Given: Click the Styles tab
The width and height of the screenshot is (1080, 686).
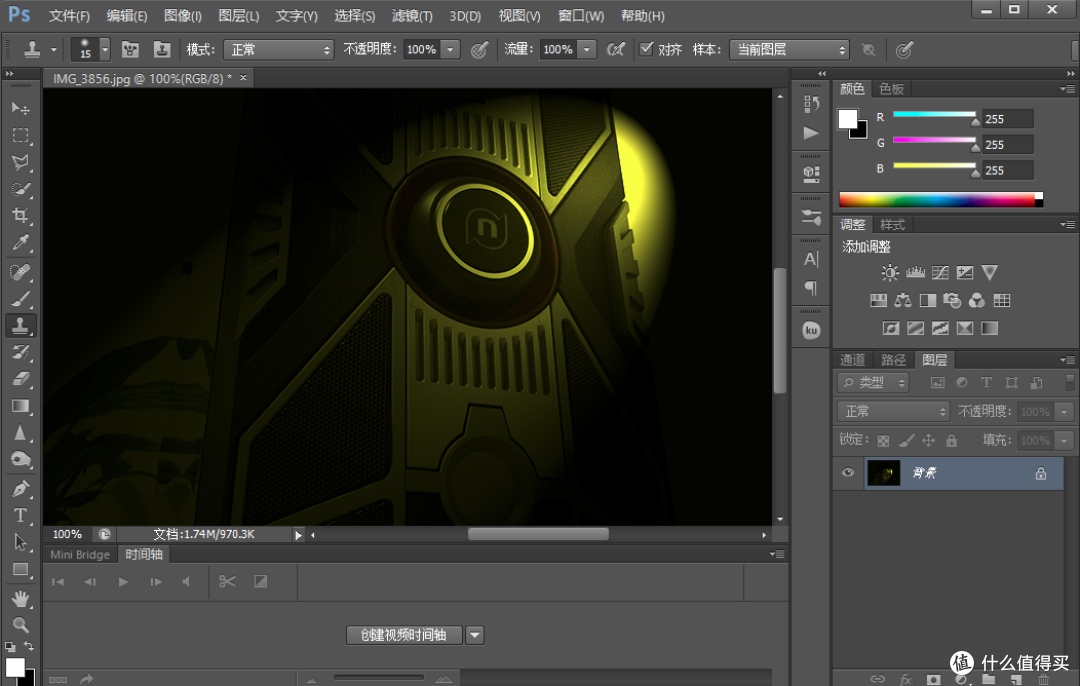Looking at the screenshot, I should coord(893,225).
